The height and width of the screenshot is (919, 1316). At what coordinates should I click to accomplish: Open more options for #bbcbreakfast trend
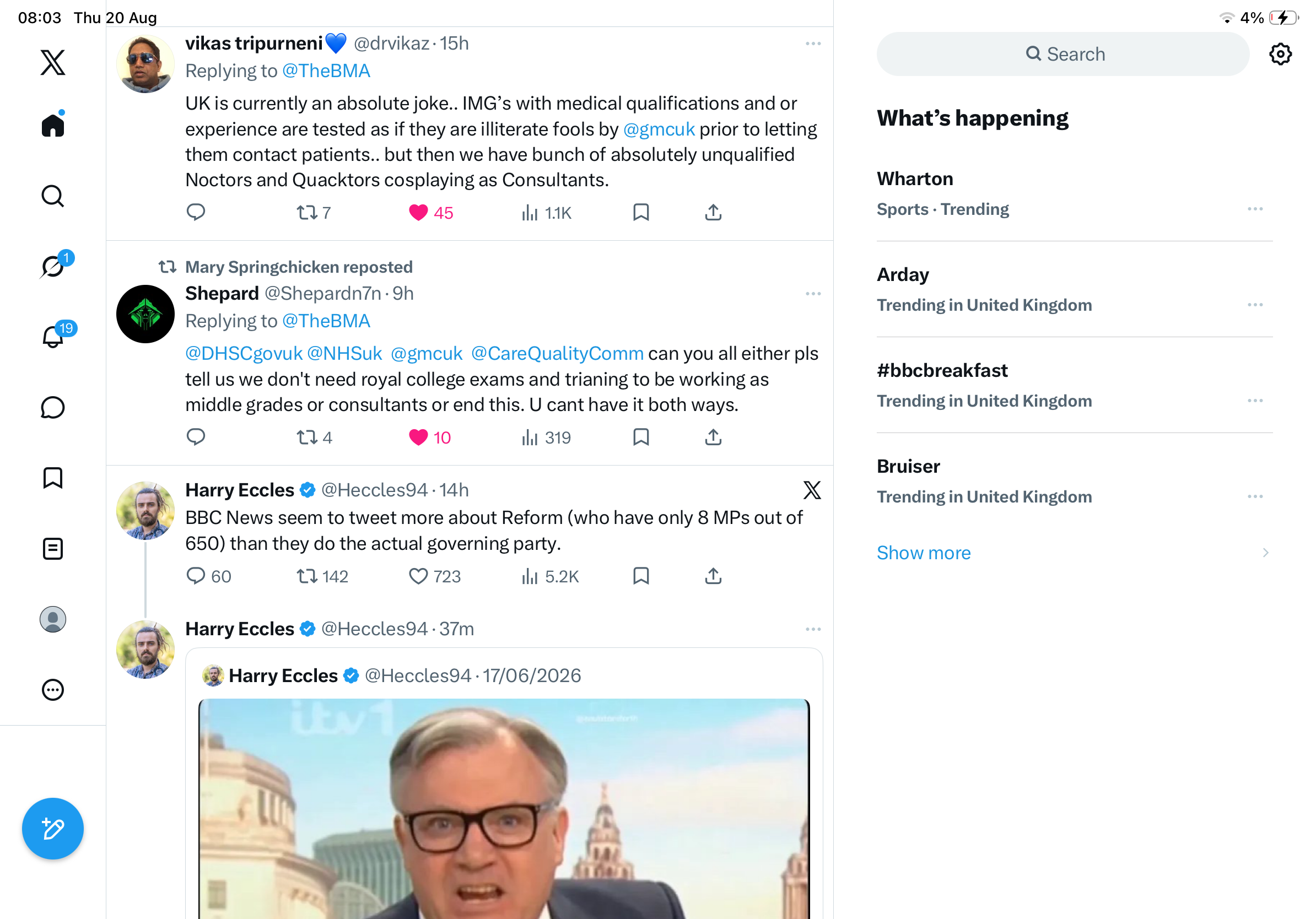[1254, 401]
